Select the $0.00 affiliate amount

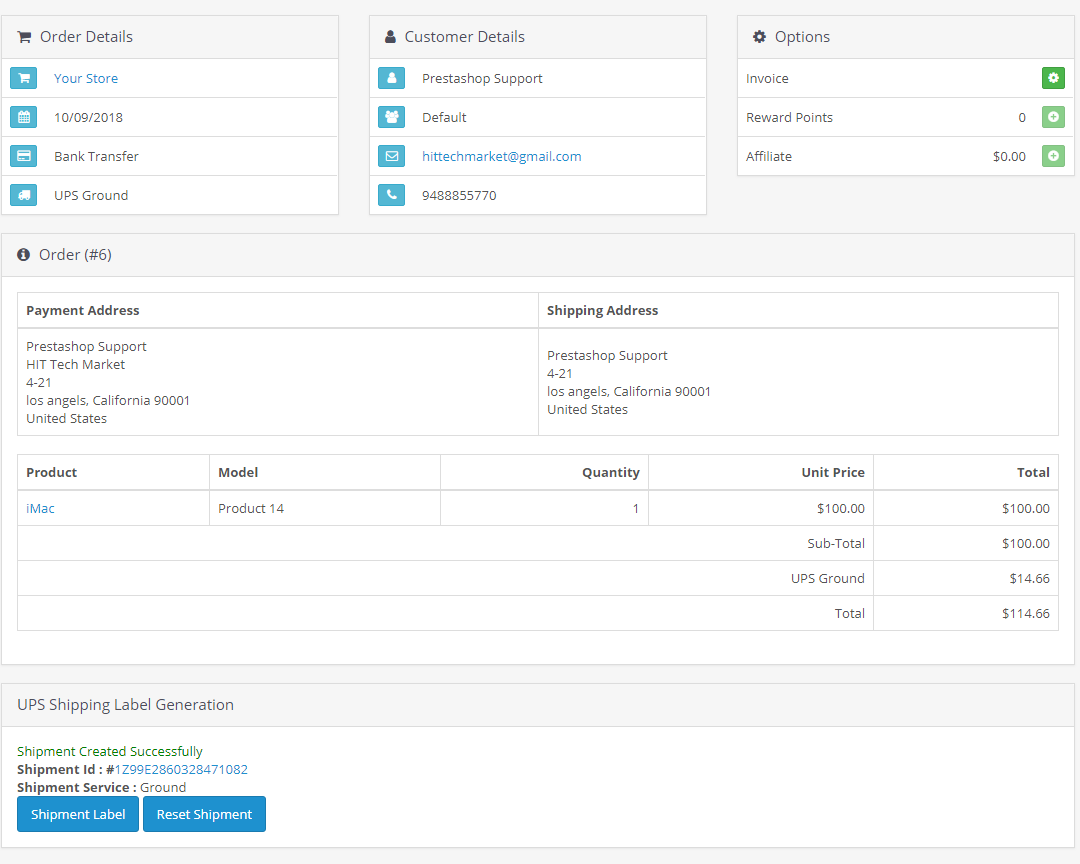1009,156
